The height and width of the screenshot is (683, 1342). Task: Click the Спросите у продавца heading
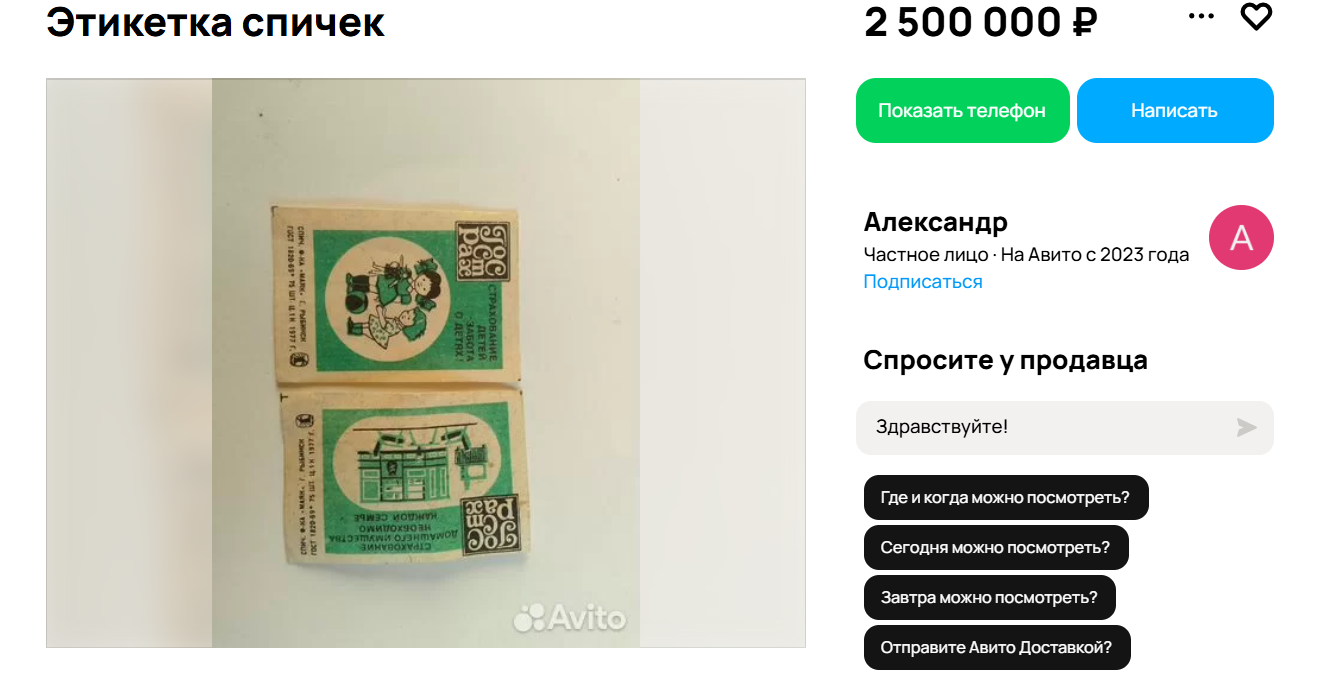[x=1006, y=360]
